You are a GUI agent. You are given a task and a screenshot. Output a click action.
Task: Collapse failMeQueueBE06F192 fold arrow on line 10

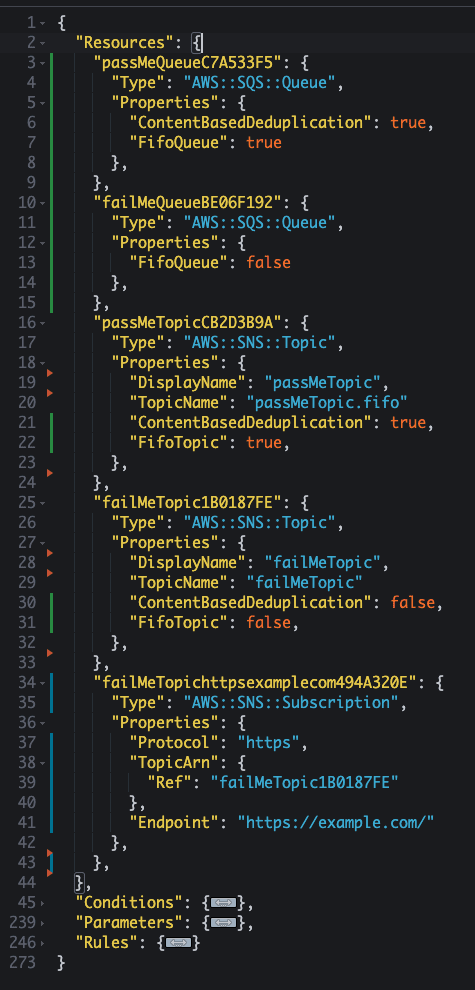tap(42, 203)
